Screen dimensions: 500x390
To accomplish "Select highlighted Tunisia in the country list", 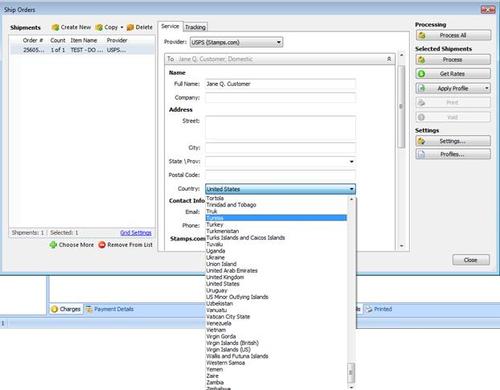I will coord(276,218).
